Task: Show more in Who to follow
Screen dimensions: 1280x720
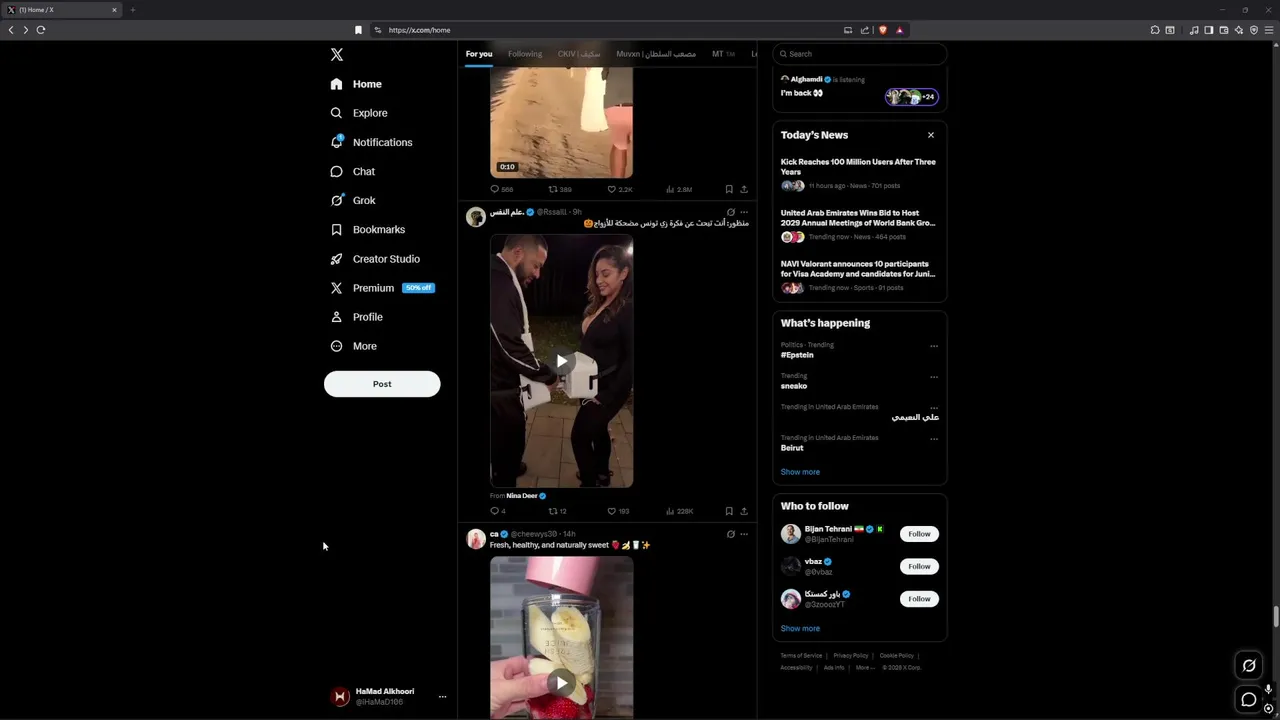Action: point(800,628)
